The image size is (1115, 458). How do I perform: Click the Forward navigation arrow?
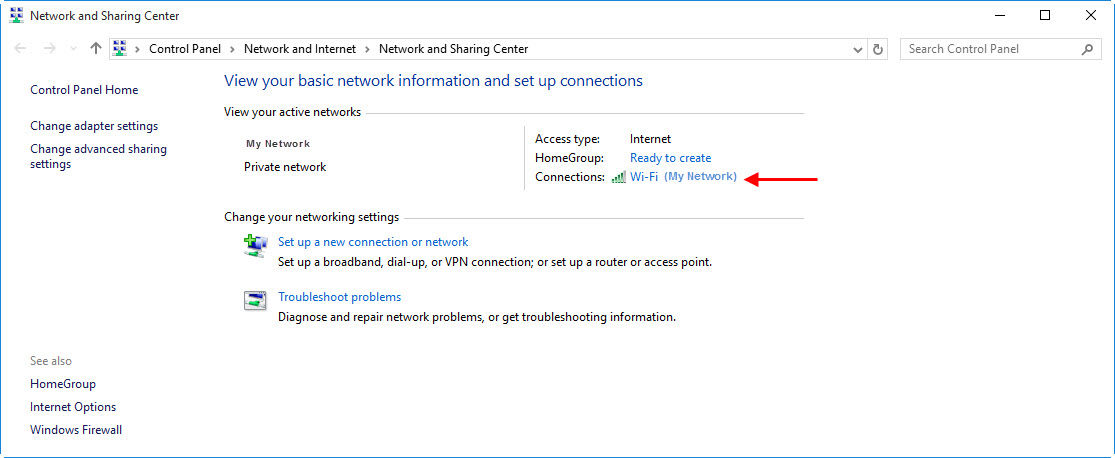pos(49,49)
